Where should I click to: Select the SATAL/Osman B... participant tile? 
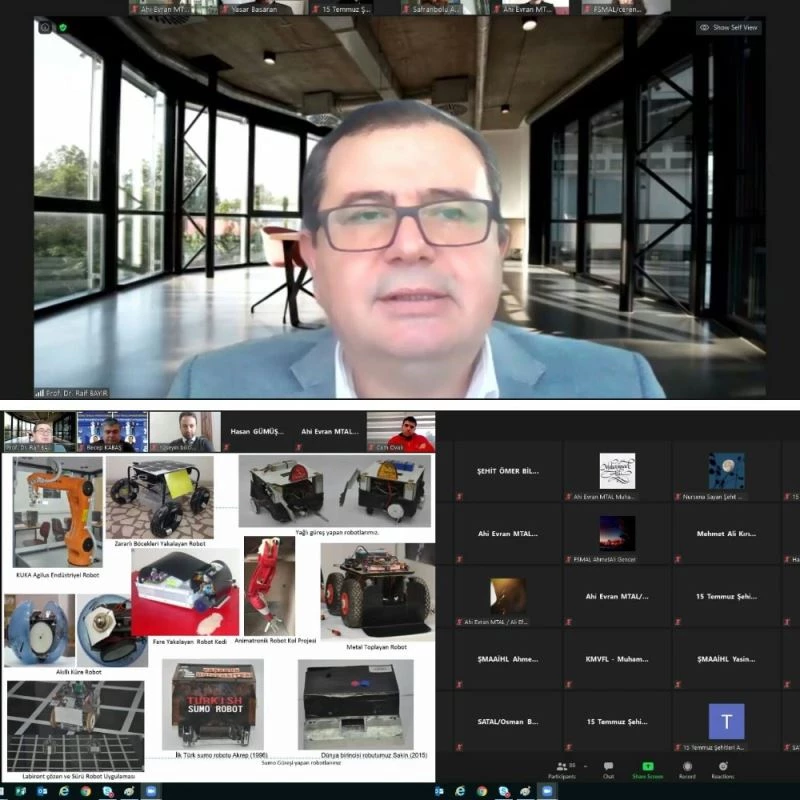pyautogui.click(x=508, y=721)
